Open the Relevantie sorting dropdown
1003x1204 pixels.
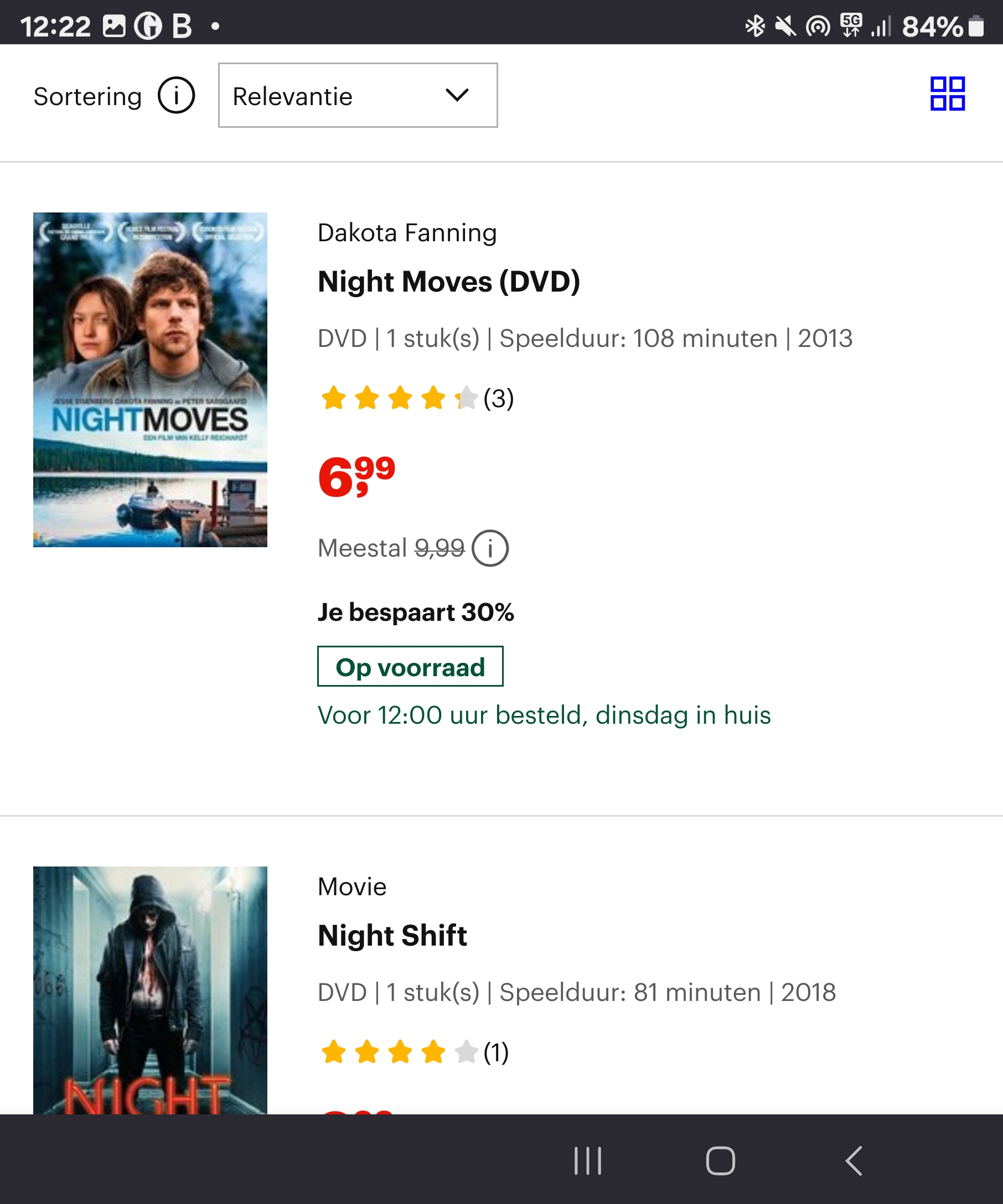tap(358, 95)
